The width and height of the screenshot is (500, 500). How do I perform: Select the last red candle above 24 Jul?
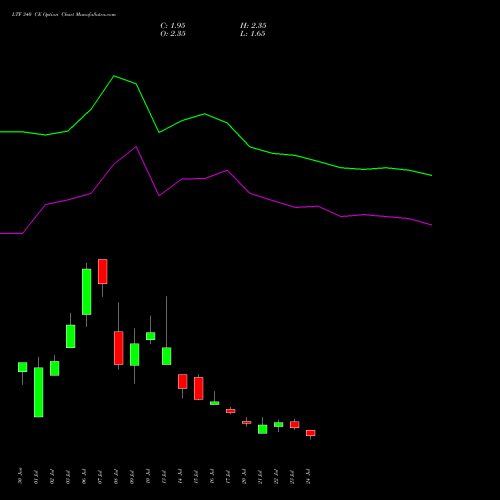tap(311, 433)
